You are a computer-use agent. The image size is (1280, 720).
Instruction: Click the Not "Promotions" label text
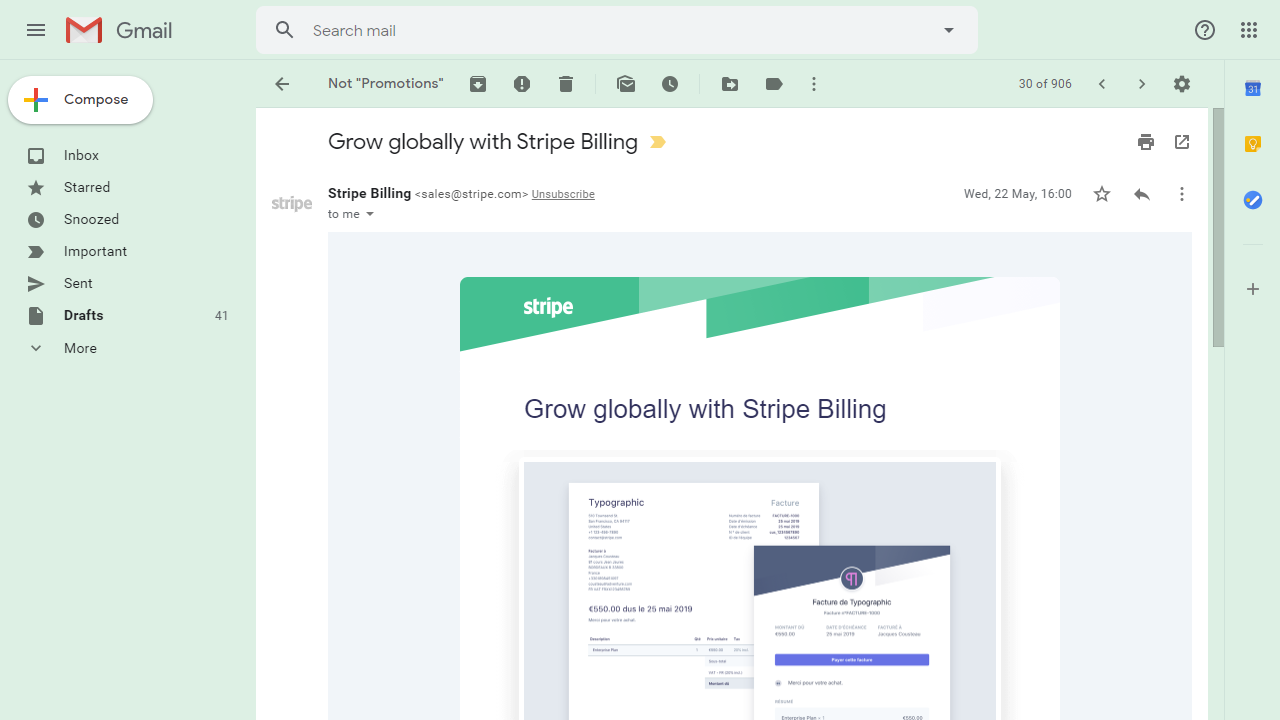(386, 84)
